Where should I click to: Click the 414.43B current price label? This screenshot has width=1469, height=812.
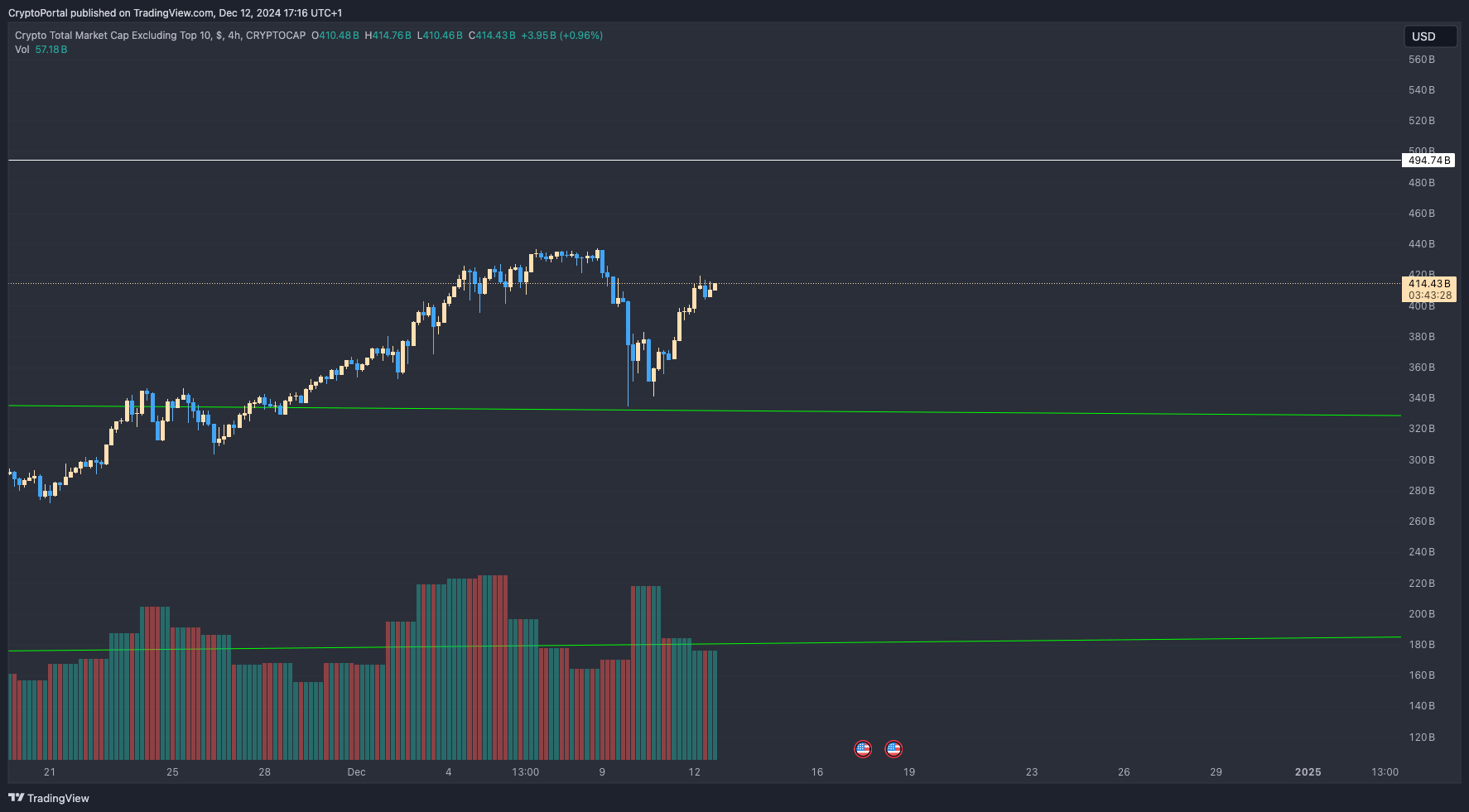pyautogui.click(x=1429, y=284)
